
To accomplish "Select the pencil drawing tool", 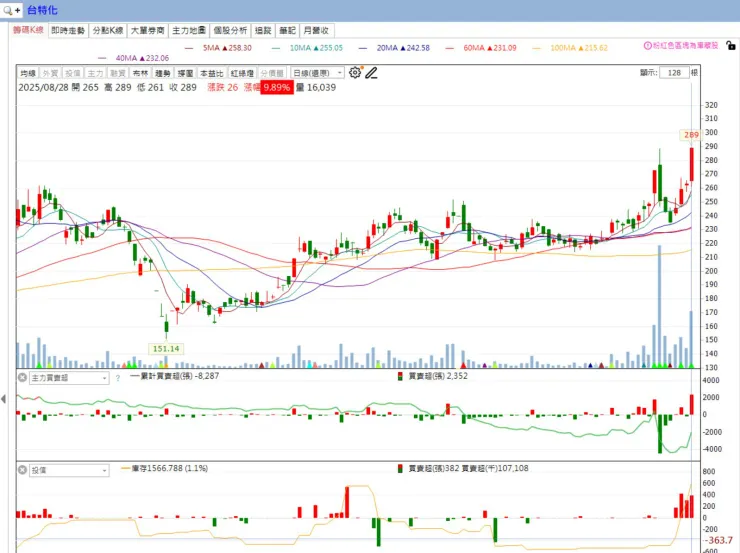I will tap(371, 73).
